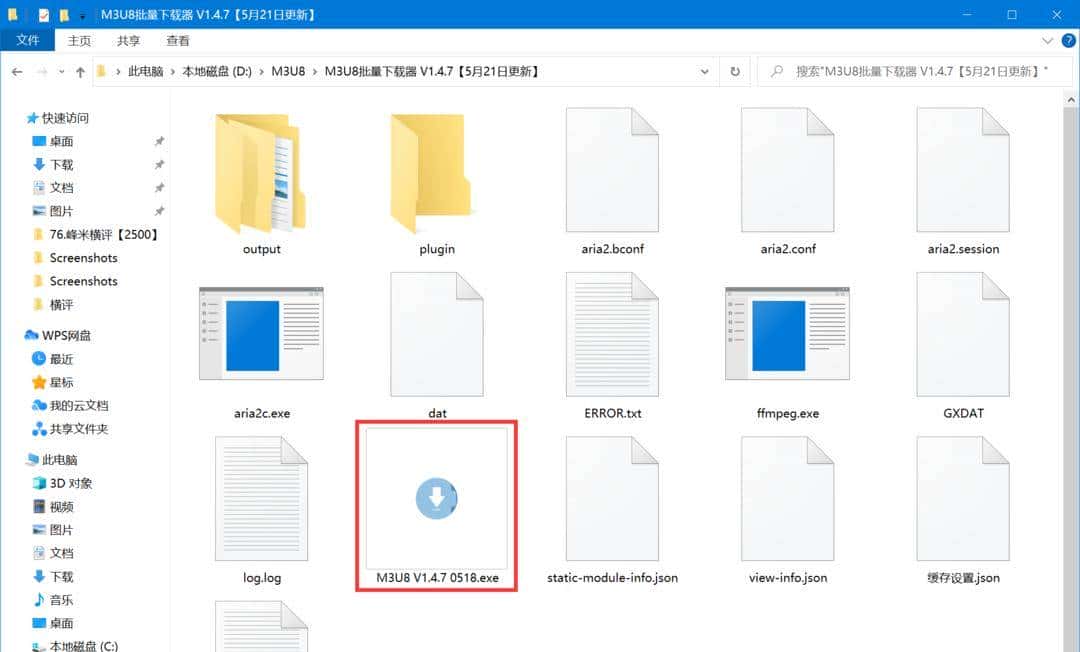Open the 76.峰米横评【2500】 folder
1080x652 pixels.
(104, 234)
